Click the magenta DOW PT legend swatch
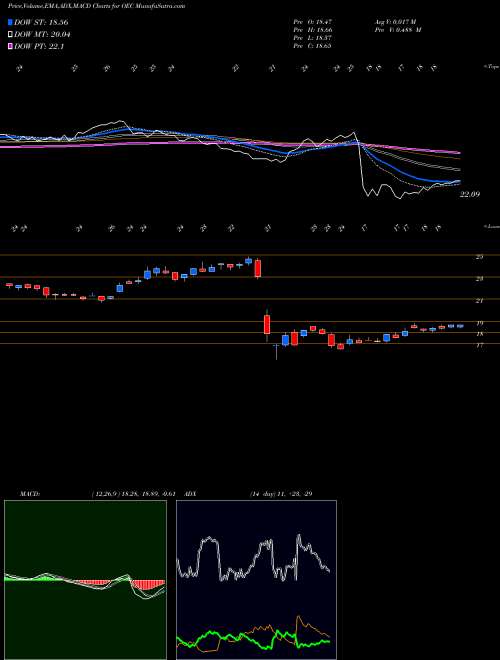 tap(11, 47)
